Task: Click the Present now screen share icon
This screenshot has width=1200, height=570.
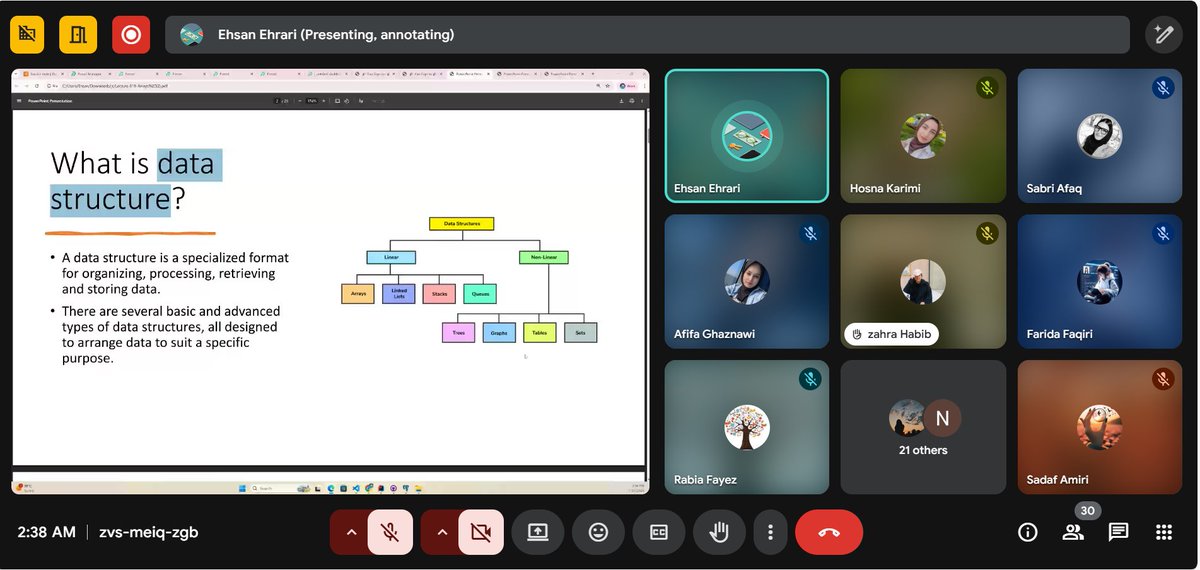Action: (x=538, y=532)
